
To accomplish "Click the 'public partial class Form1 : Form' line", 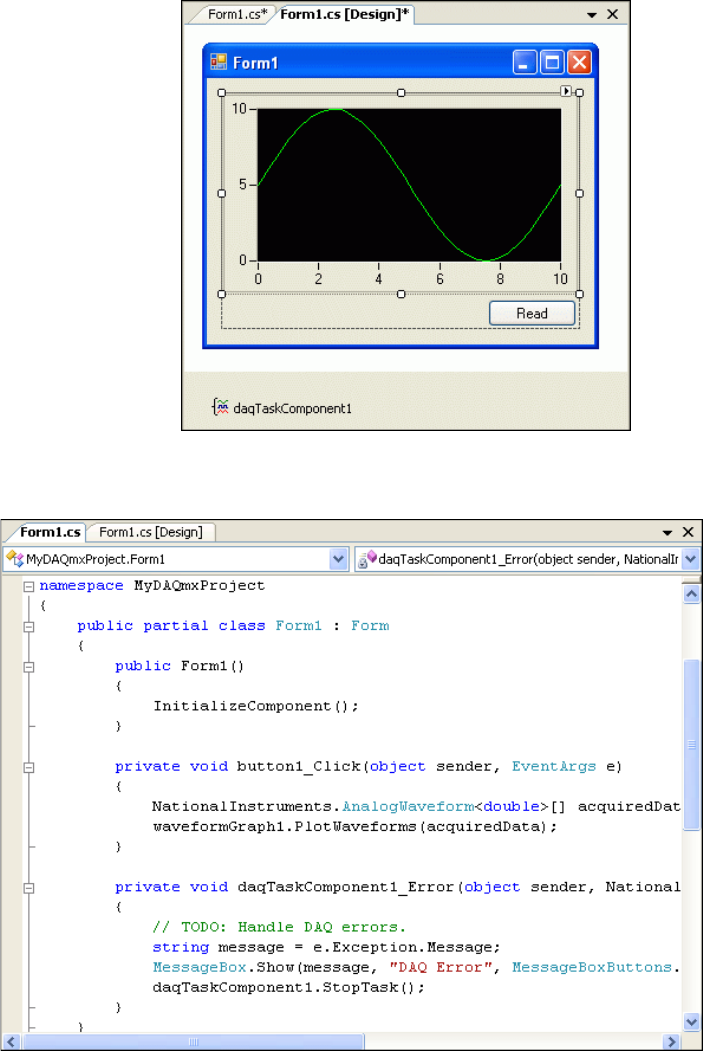I will click(x=233, y=625).
